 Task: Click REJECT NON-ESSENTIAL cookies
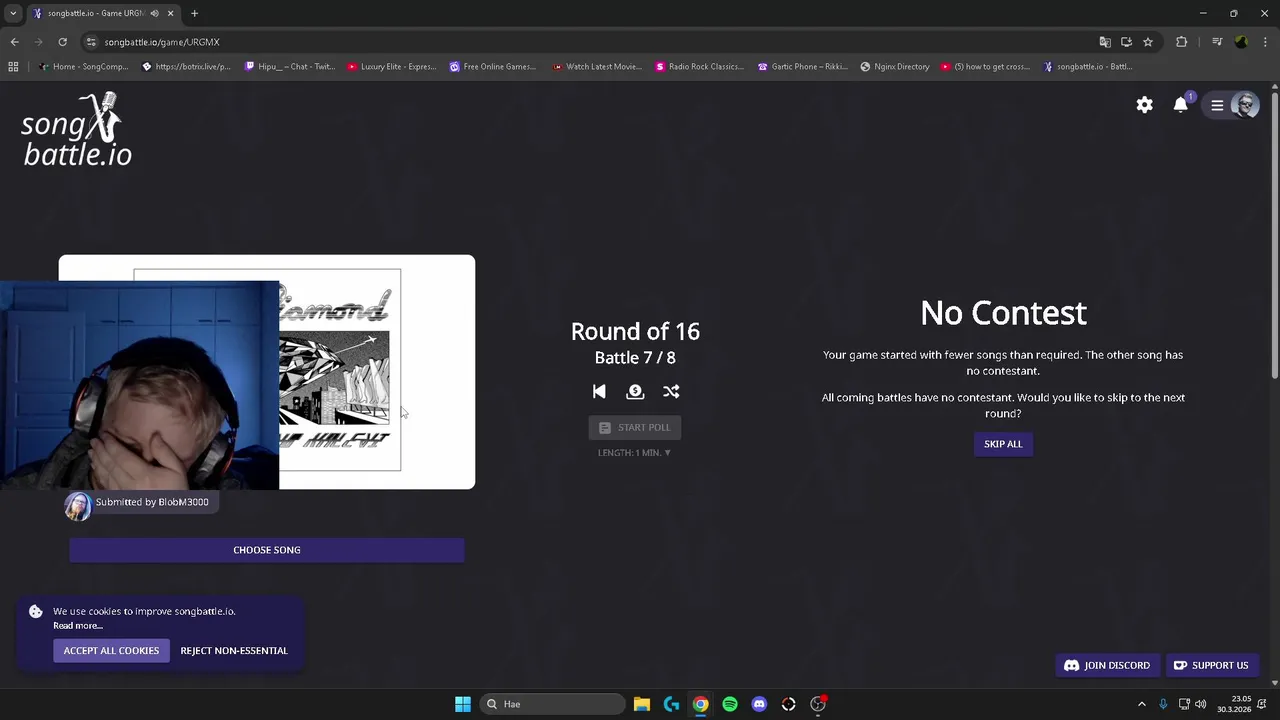coord(234,651)
